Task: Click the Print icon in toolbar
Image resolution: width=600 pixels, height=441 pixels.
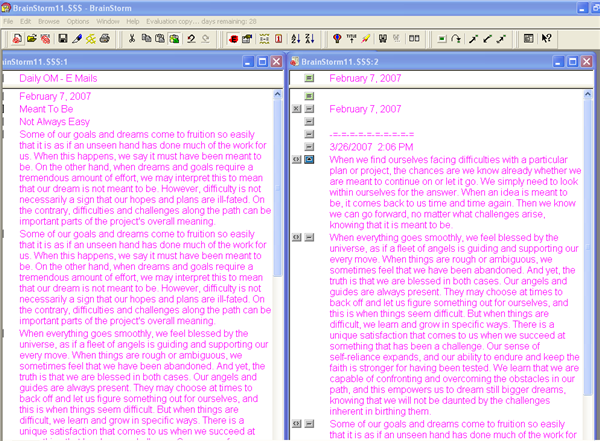Action: 104,39
